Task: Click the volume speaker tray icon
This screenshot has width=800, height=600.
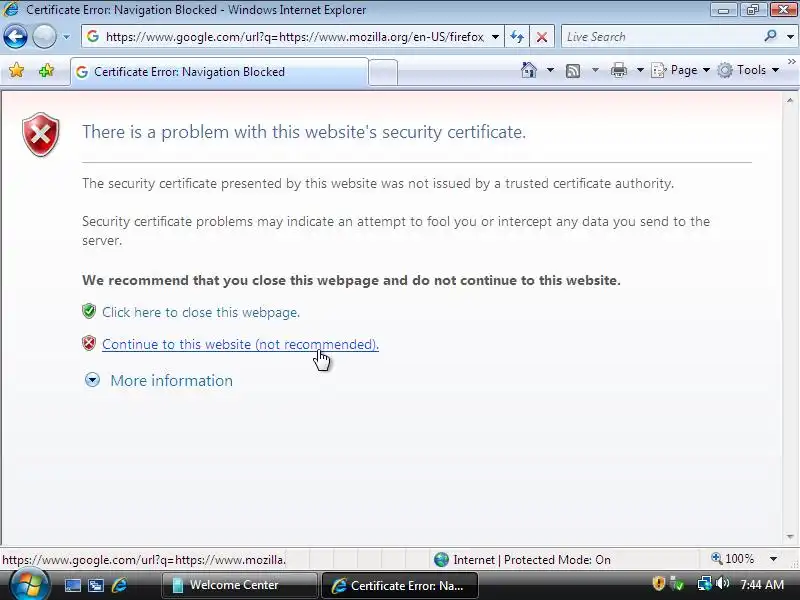Action: pyautogui.click(x=722, y=583)
